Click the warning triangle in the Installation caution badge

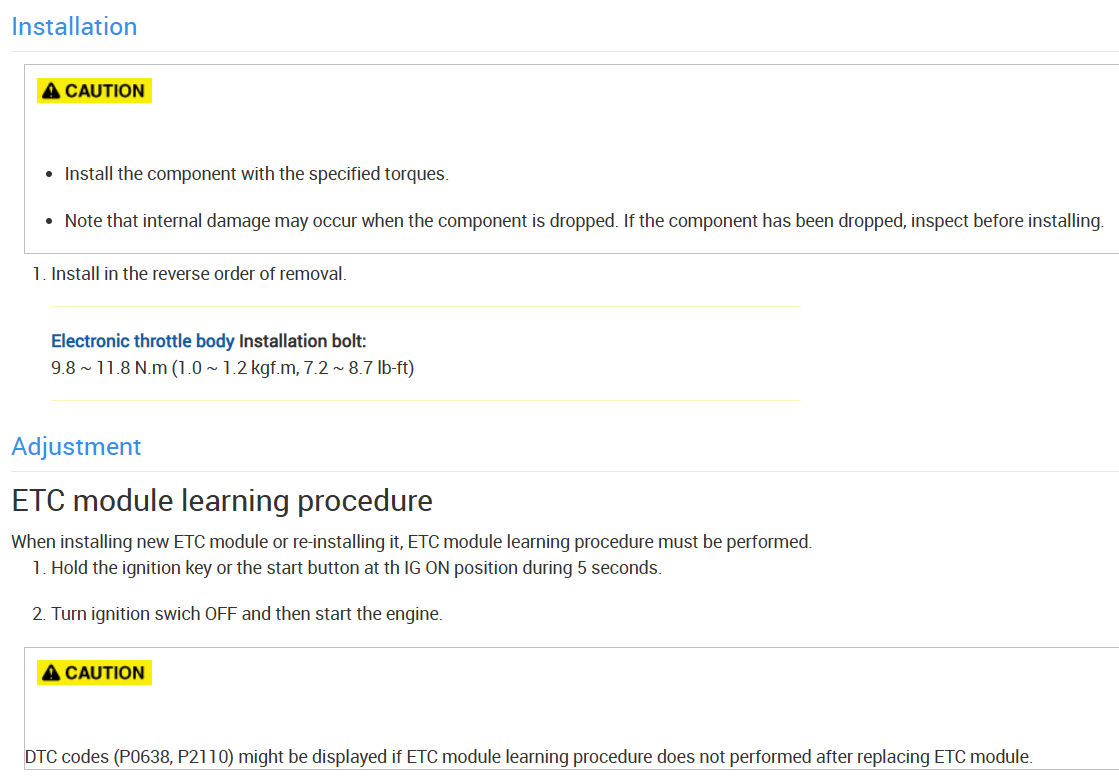[x=51, y=91]
